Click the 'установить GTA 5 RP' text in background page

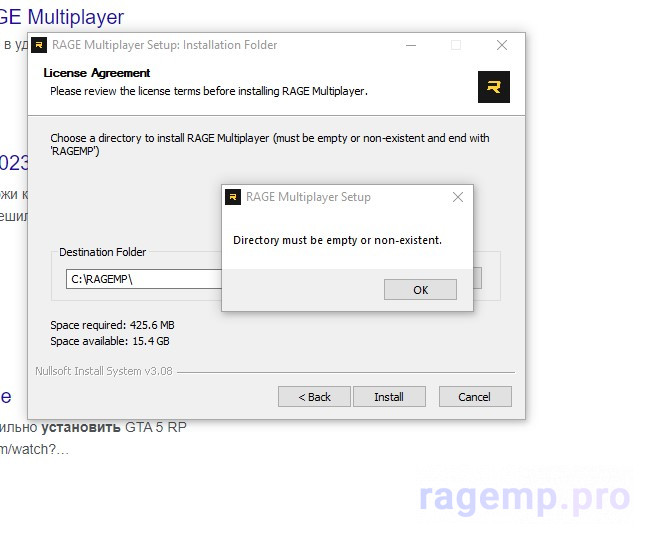[x=114, y=427]
